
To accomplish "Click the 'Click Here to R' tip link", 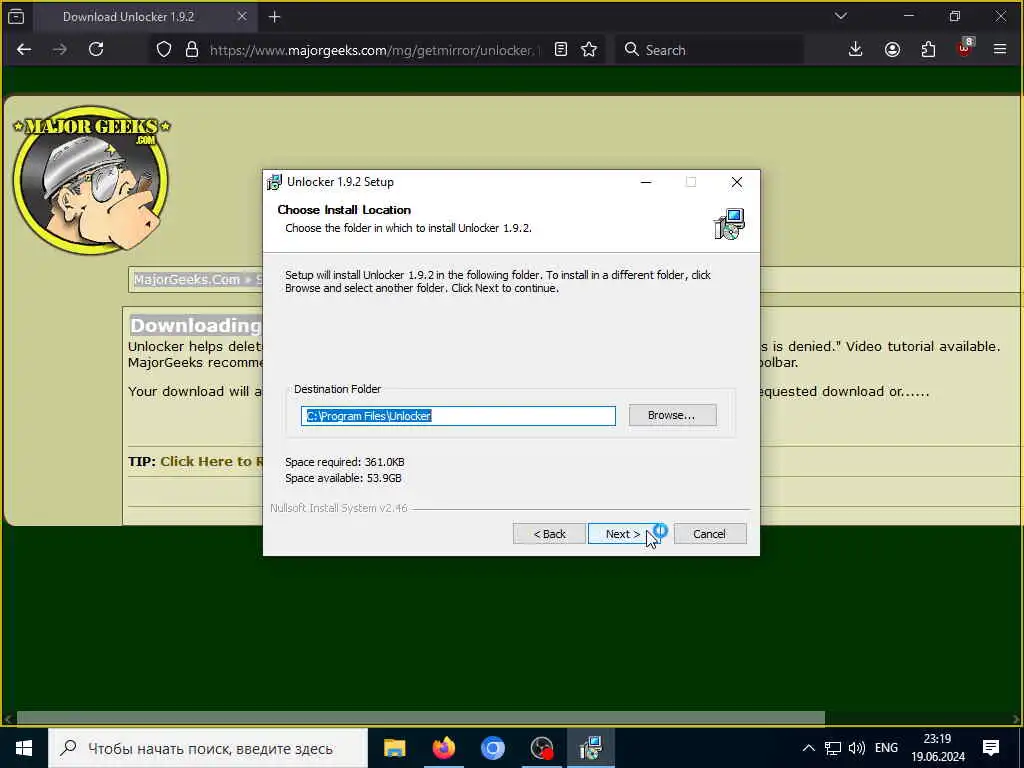I will coord(211,462).
